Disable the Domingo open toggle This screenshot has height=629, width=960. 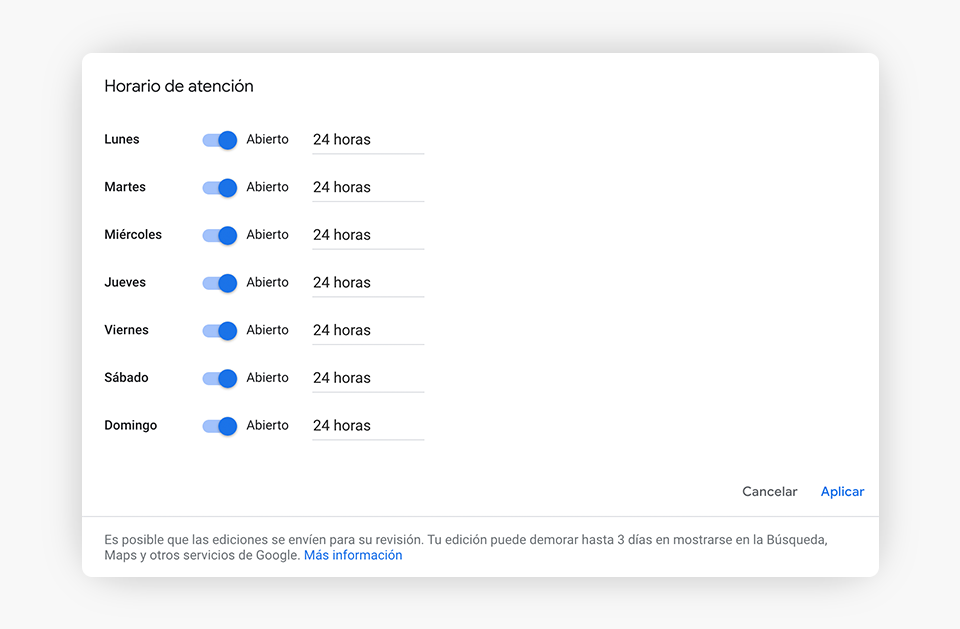pyautogui.click(x=220, y=426)
